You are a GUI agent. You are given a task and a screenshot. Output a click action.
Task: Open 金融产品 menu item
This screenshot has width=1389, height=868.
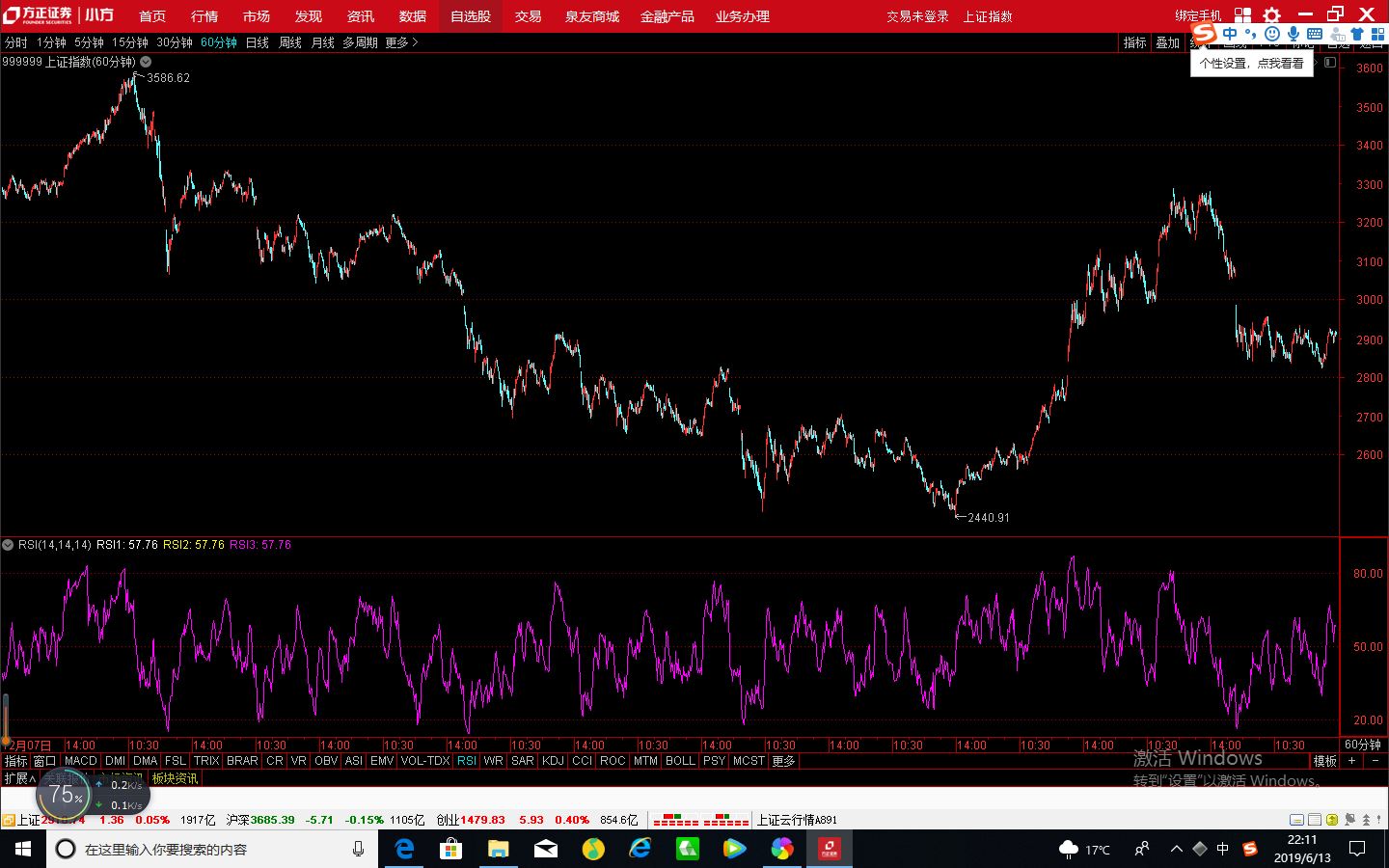(667, 16)
